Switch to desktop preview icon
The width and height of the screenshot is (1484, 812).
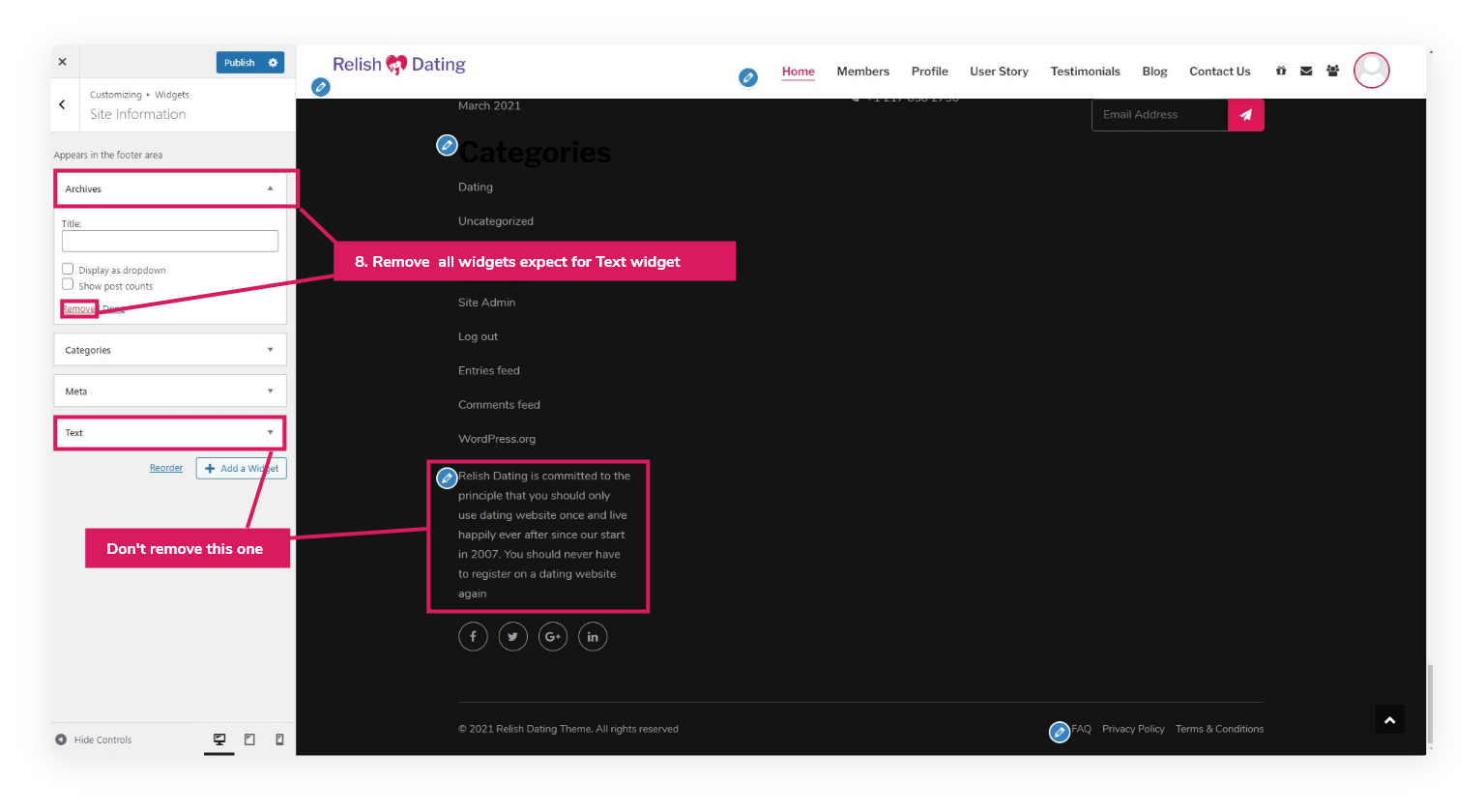(219, 739)
